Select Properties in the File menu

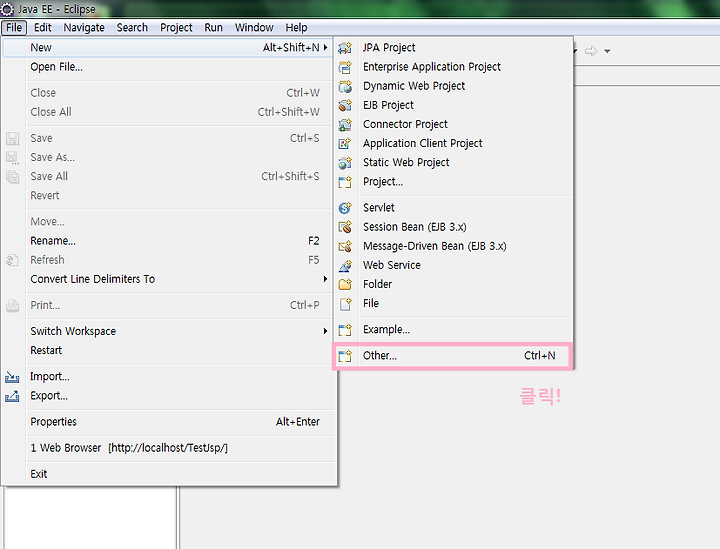click(x=169, y=422)
